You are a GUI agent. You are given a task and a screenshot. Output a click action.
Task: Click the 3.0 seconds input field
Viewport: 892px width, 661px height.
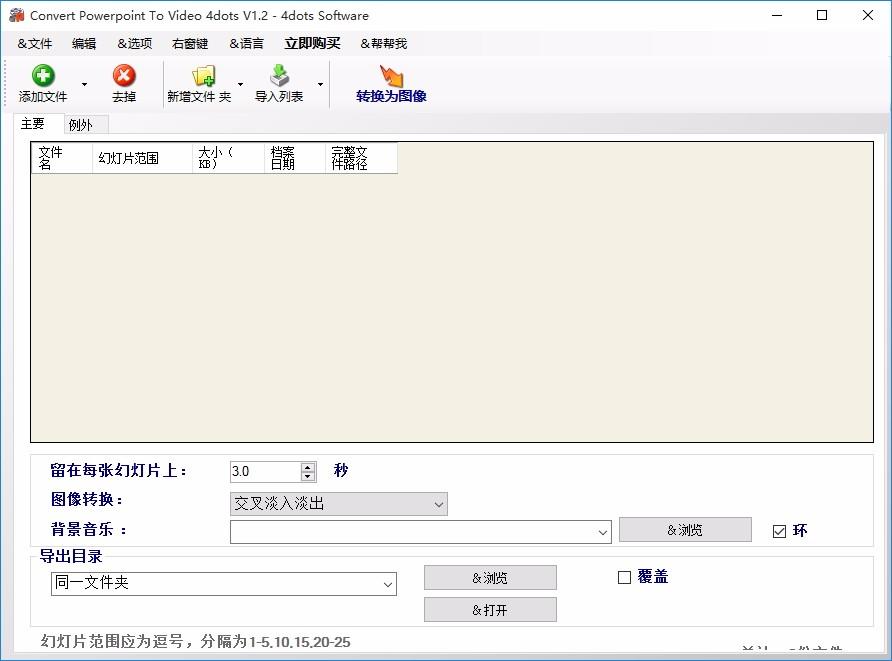click(x=265, y=471)
